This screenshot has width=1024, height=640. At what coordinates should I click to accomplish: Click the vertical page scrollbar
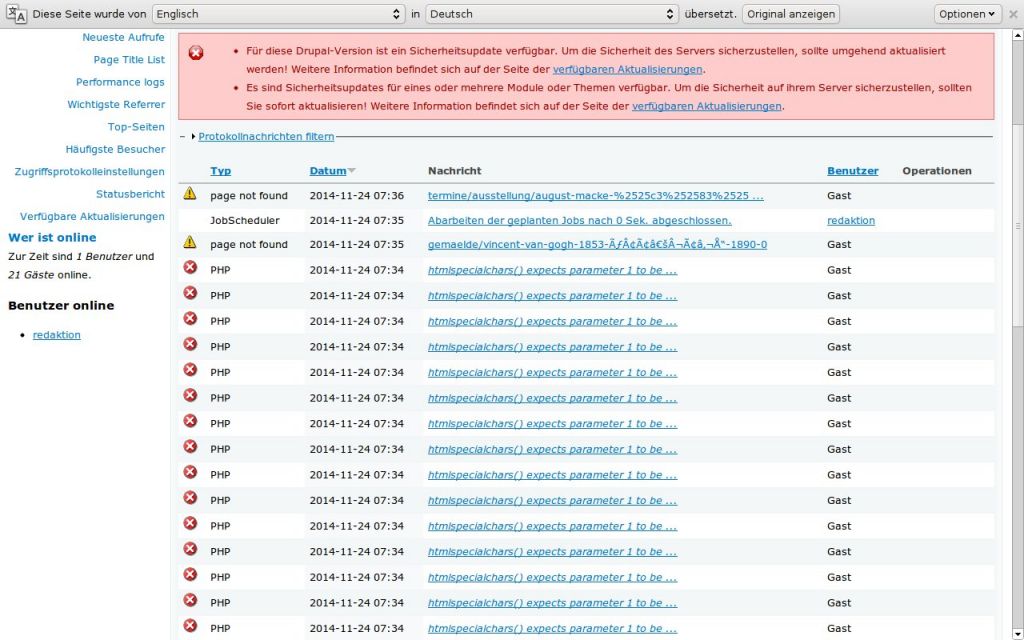point(1017,200)
